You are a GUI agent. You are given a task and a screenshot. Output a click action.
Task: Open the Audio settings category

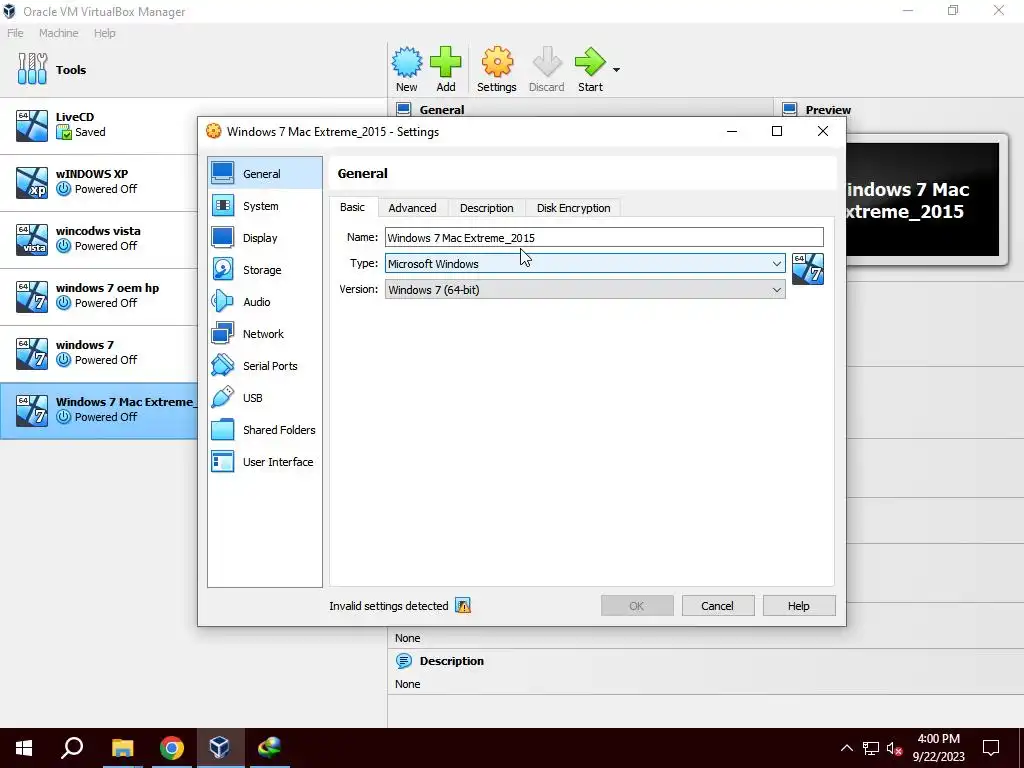tap(264, 302)
